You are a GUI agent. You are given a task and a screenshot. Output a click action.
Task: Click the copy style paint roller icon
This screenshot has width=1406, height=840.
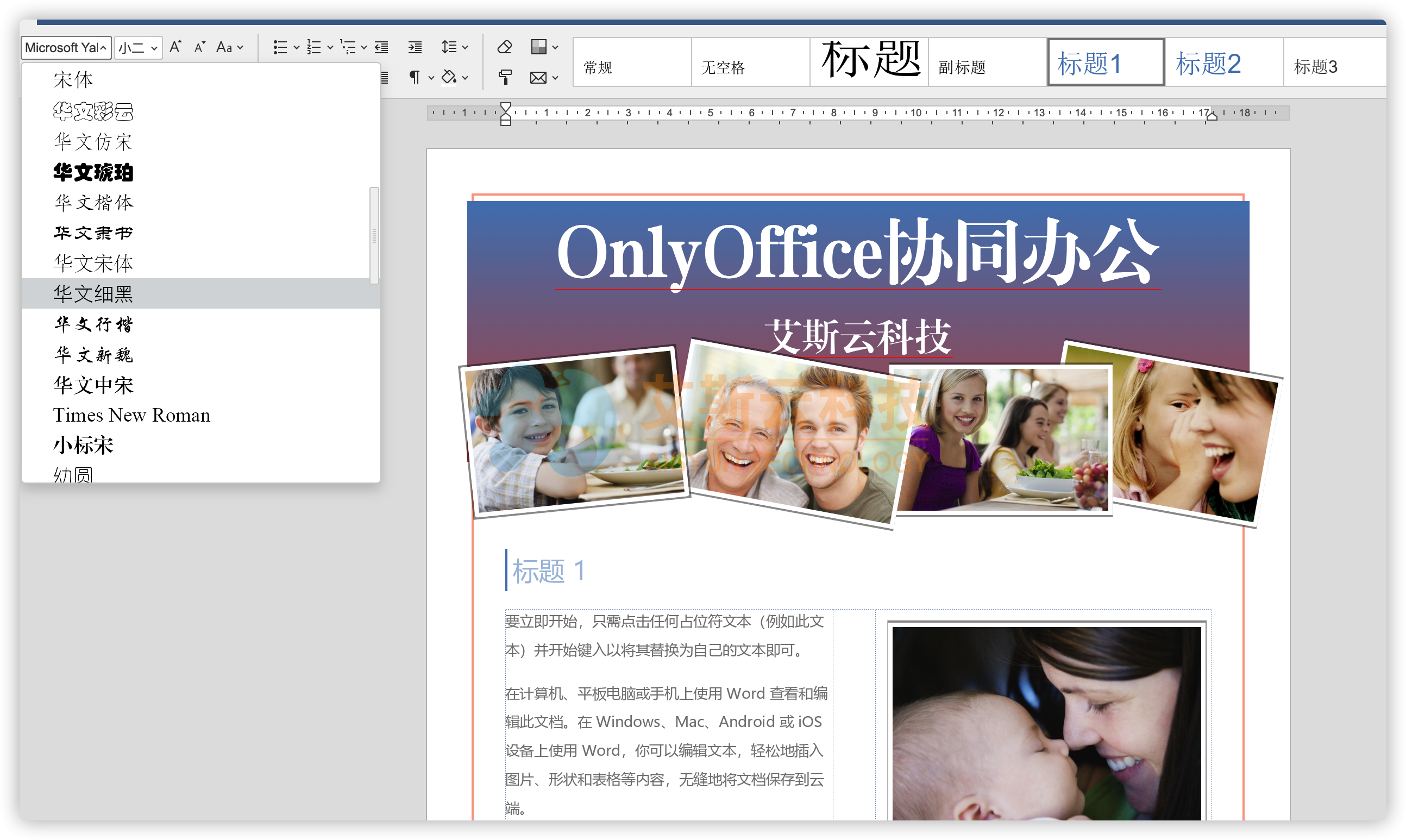coord(505,77)
